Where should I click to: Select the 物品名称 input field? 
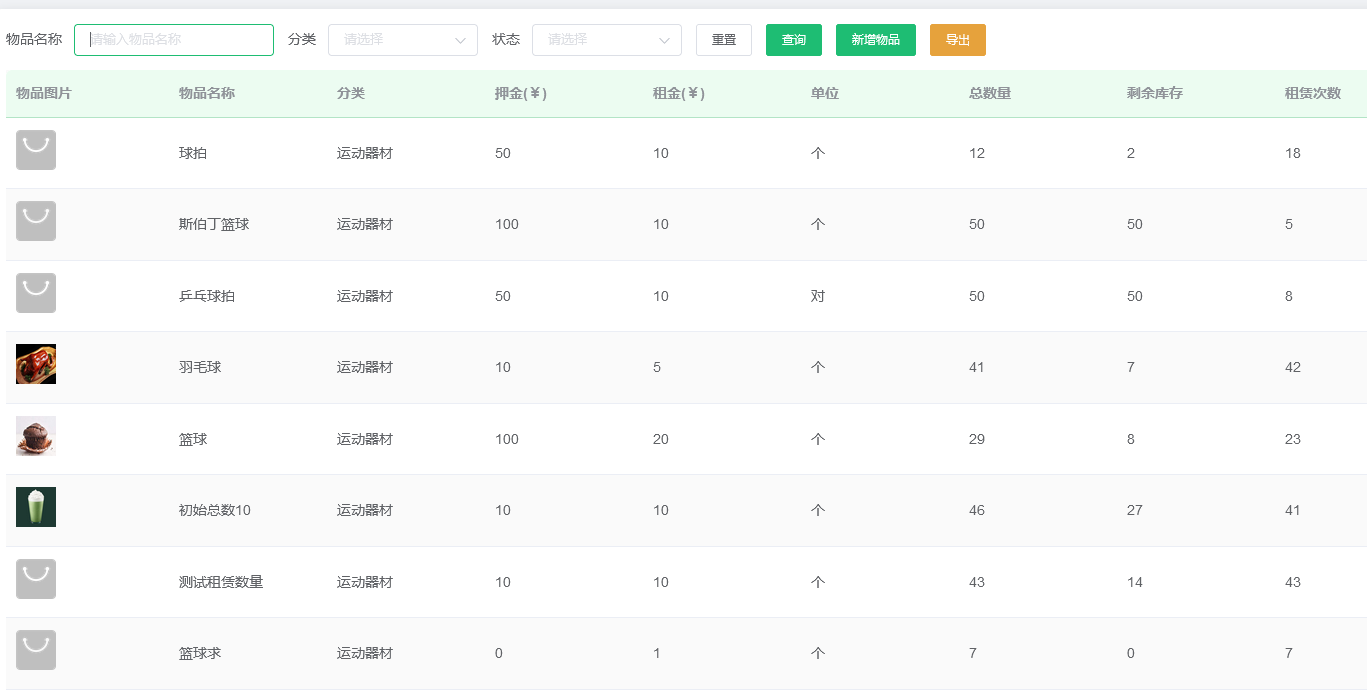pyautogui.click(x=174, y=40)
